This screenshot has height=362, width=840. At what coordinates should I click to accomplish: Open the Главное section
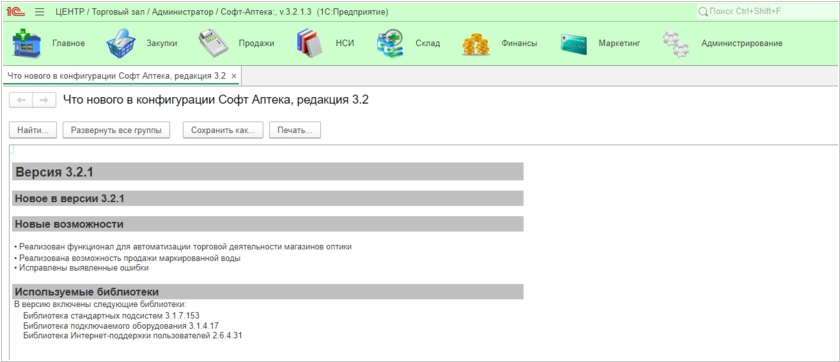tap(68, 43)
